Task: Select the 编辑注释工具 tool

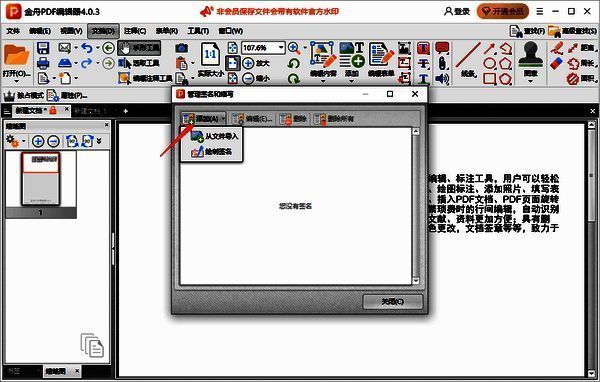Action: [145, 78]
